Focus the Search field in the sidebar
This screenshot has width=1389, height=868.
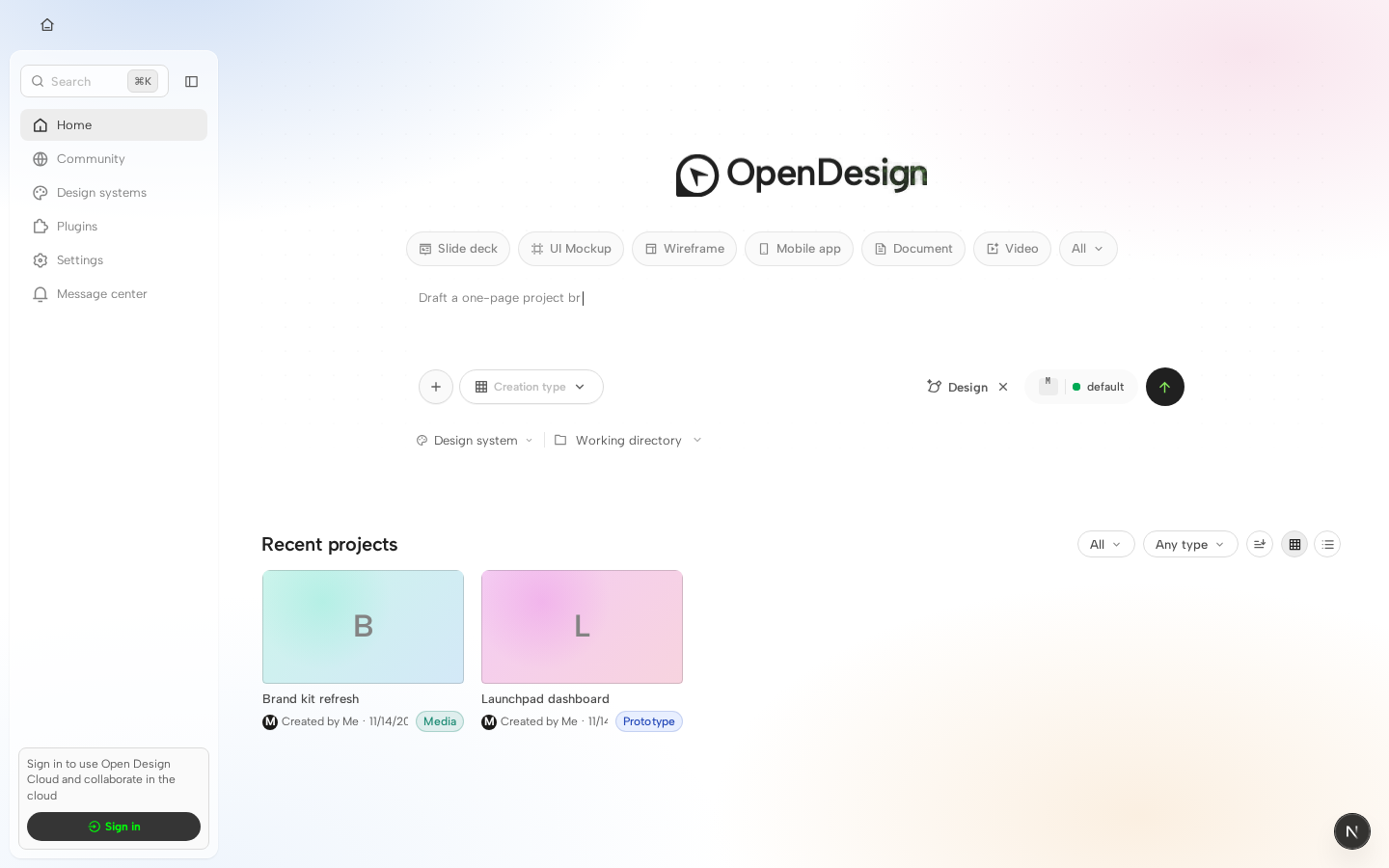tap(95, 81)
